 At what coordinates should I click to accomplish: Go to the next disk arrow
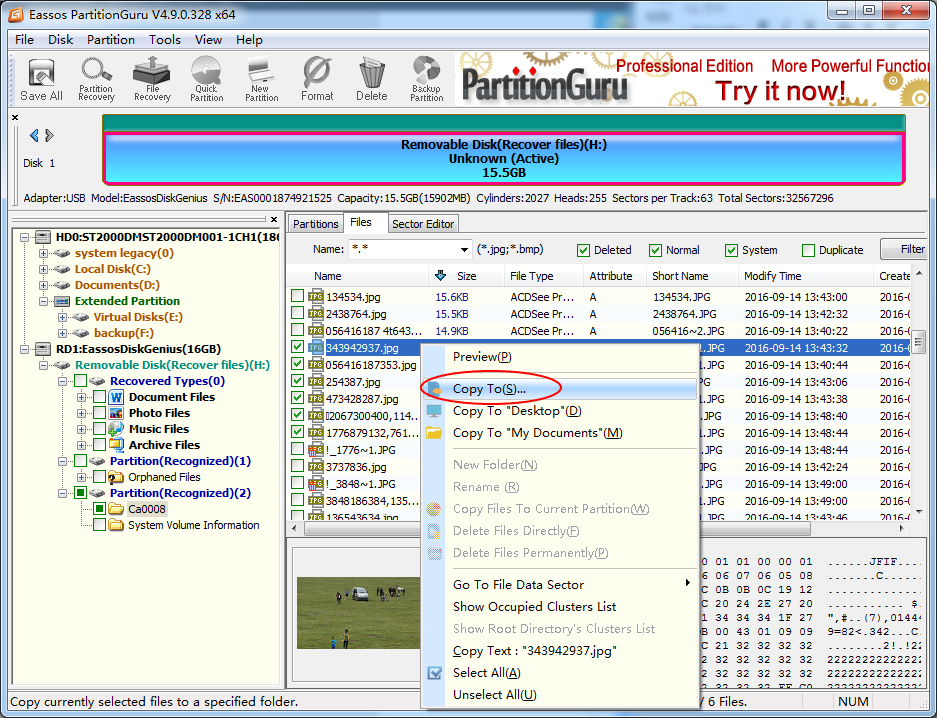(x=50, y=136)
